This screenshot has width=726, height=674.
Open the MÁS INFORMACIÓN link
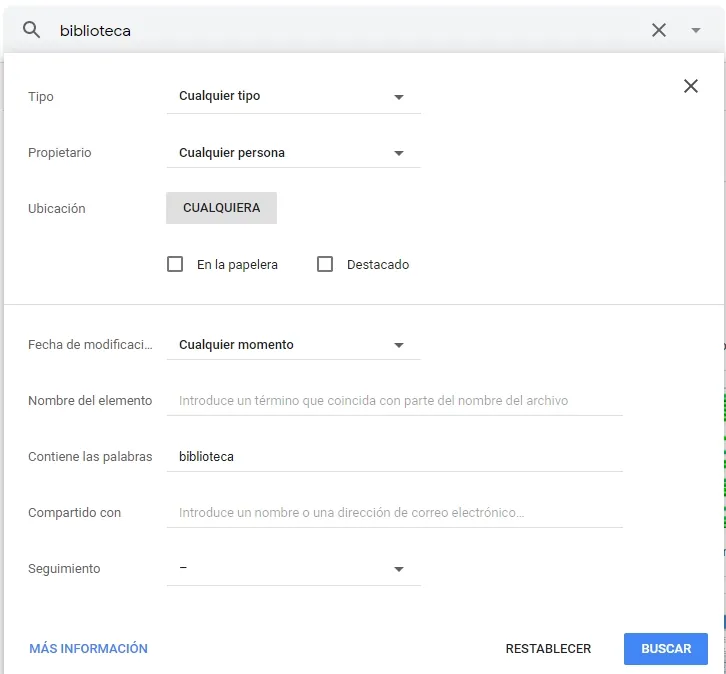point(88,649)
